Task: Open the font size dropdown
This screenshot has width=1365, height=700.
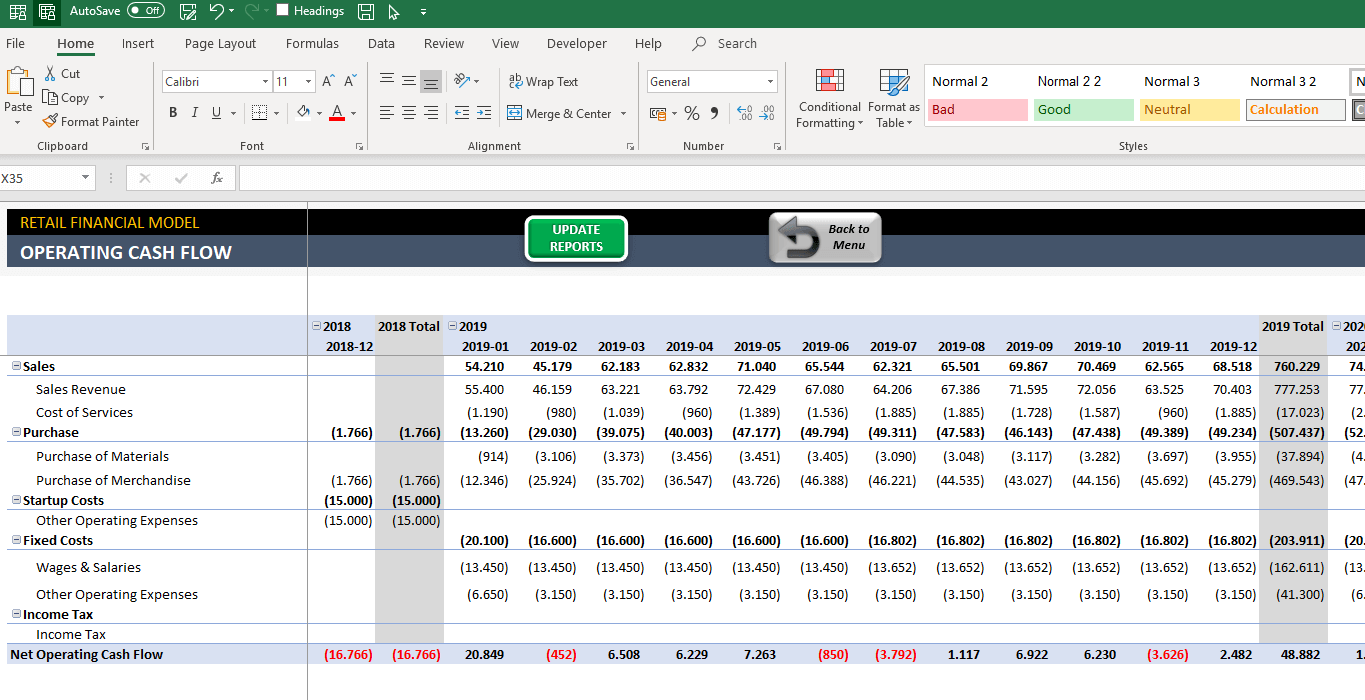Action: pyautogui.click(x=309, y=82)
